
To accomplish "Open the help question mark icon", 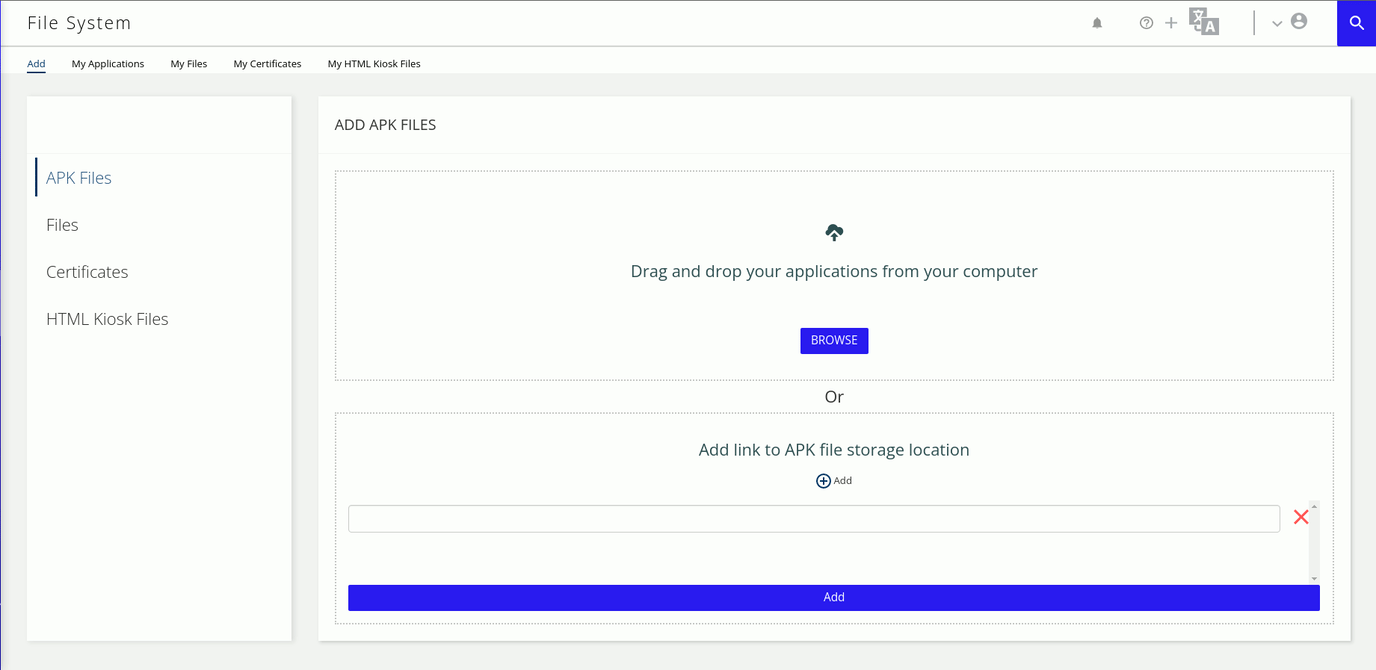I will 1146,23.
